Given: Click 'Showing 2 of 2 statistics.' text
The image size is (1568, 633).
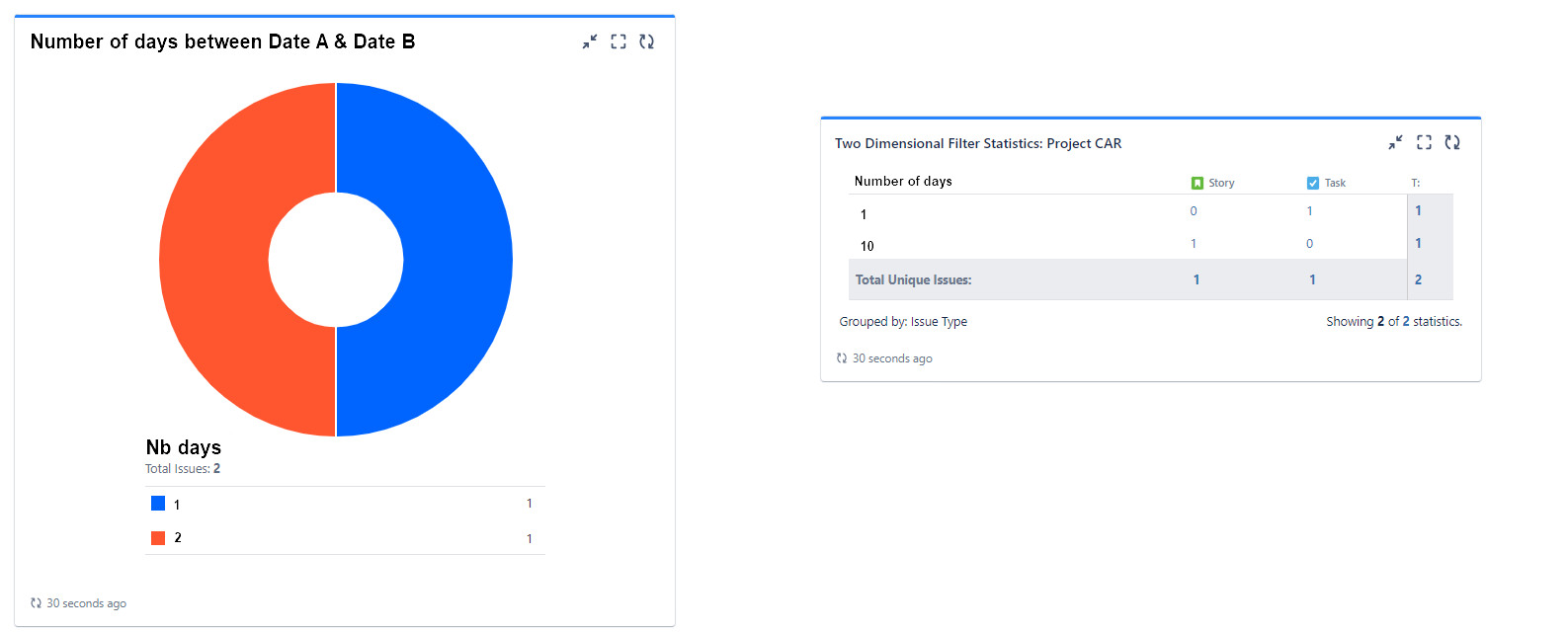Looking at the screenshot, I should point(1394,322).
